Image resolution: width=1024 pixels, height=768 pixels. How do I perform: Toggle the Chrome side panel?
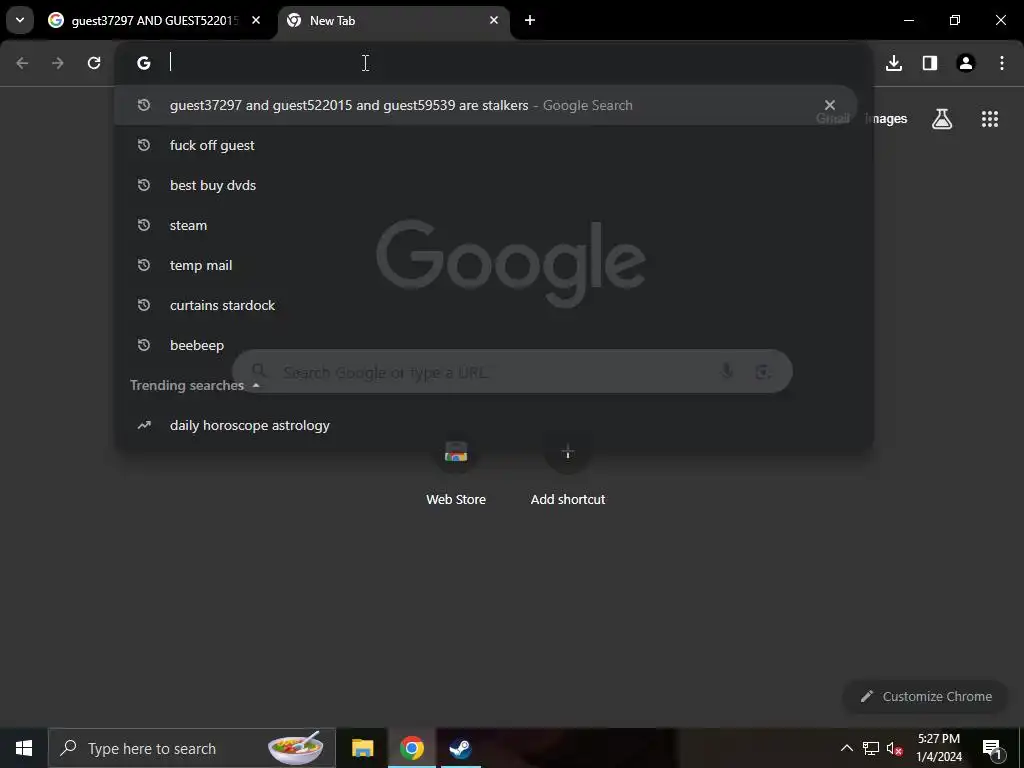(x=930, y=63)
